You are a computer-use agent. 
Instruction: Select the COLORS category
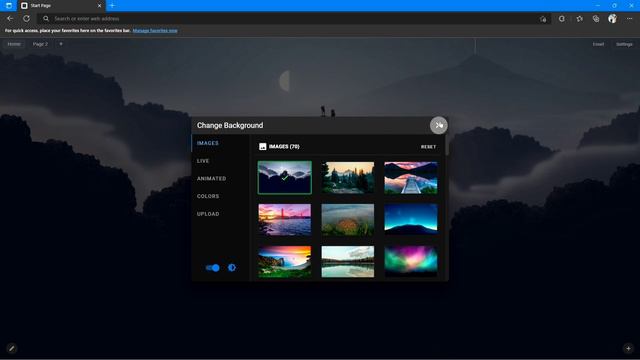[x=208, y=196]
